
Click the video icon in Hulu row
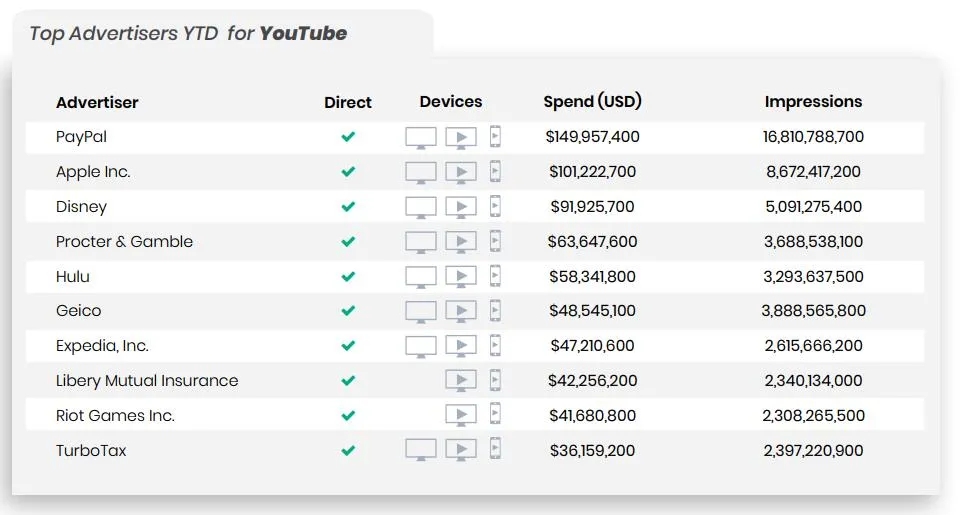coord(460,277)
